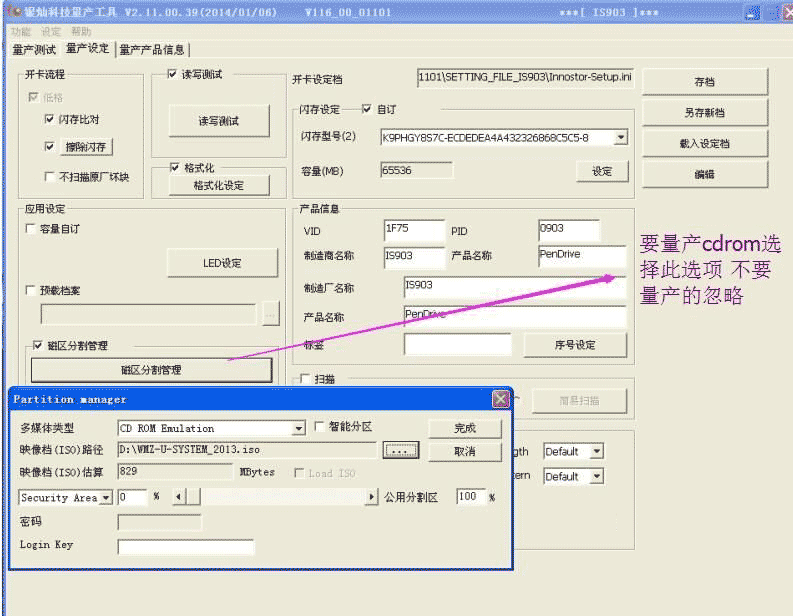Click the VID input field

pyautogui.click(x=414, y=230)
